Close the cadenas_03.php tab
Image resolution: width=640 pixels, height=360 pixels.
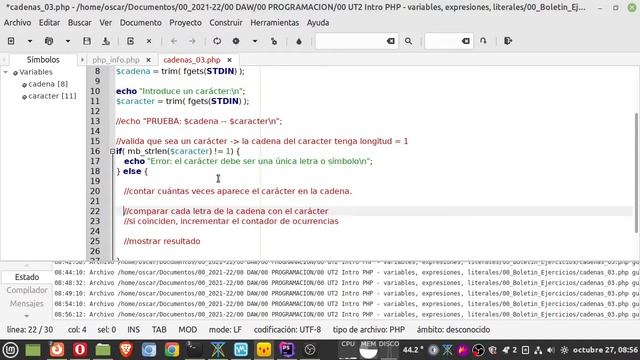pyautogui.click(x=229, y=60)
